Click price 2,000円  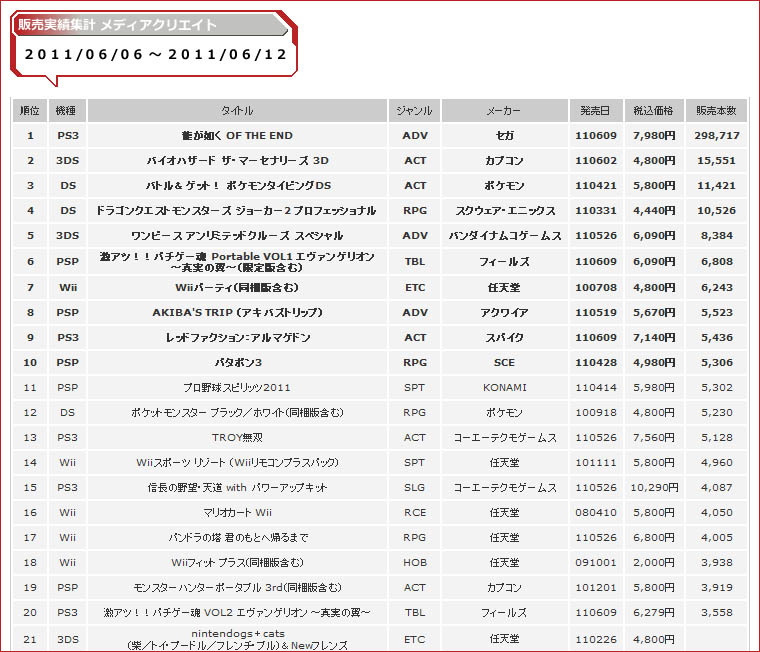pos(654,562)
